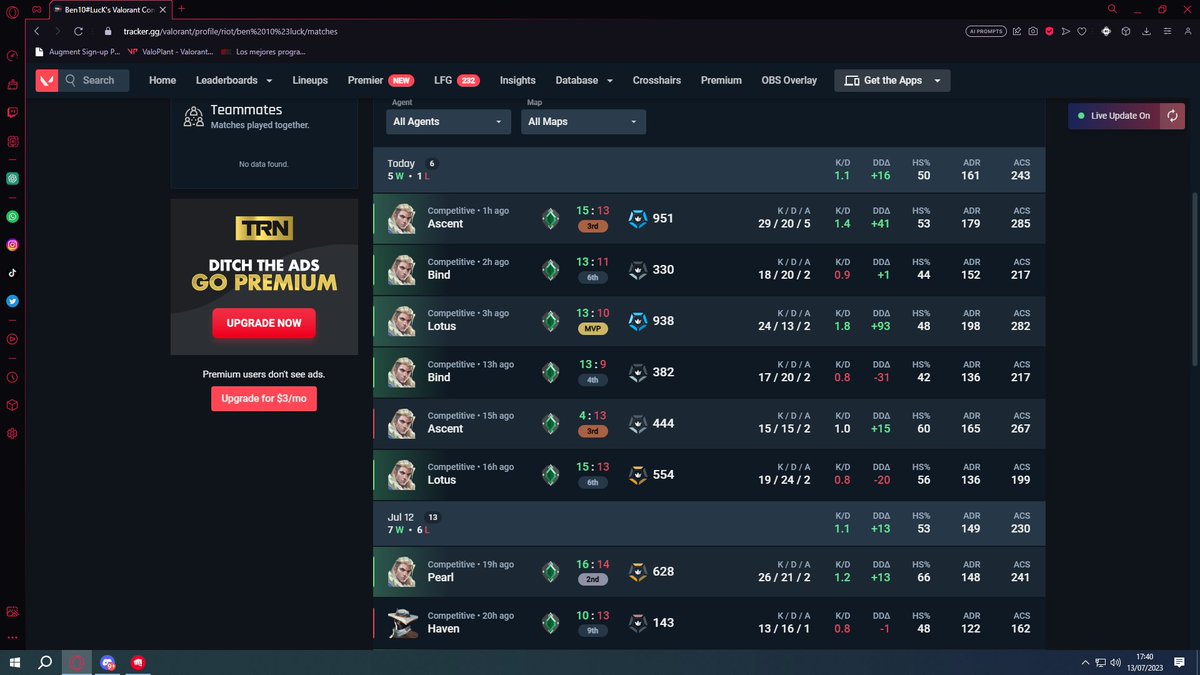
Task: Open Windows taskbar search
Action: click(x=45, y=662)
